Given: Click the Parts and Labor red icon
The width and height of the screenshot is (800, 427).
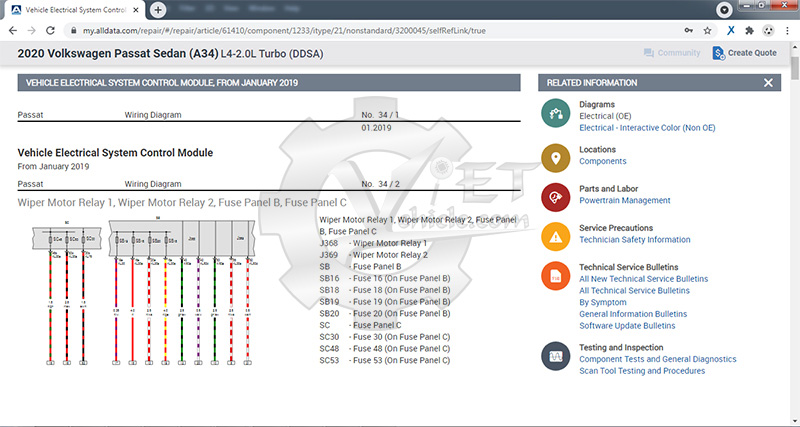Looking at the screenshot, I should [x=556, y=197].
